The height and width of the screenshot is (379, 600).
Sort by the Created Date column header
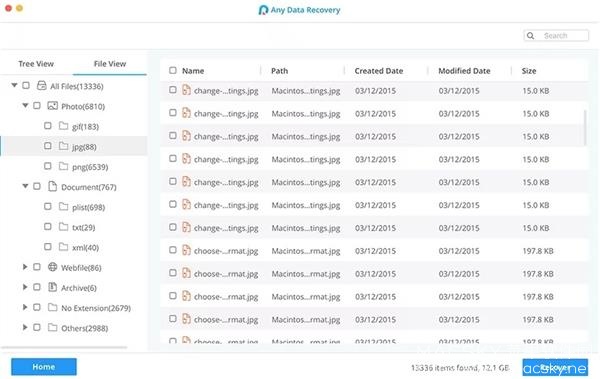[379, 71]
